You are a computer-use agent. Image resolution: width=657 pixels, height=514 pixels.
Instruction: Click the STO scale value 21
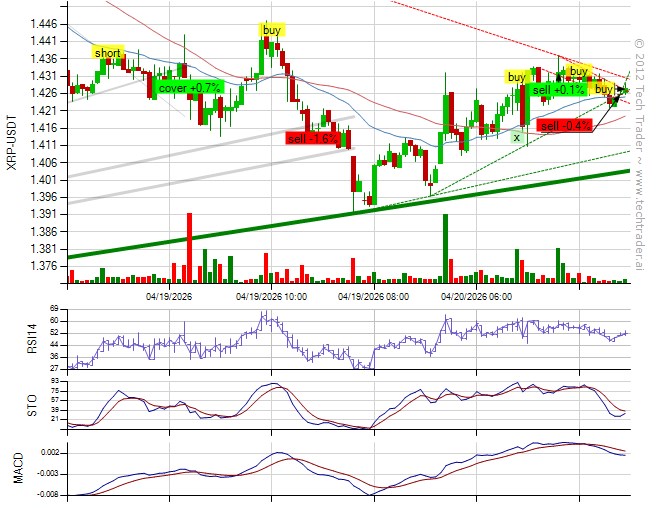pos(54,419)
